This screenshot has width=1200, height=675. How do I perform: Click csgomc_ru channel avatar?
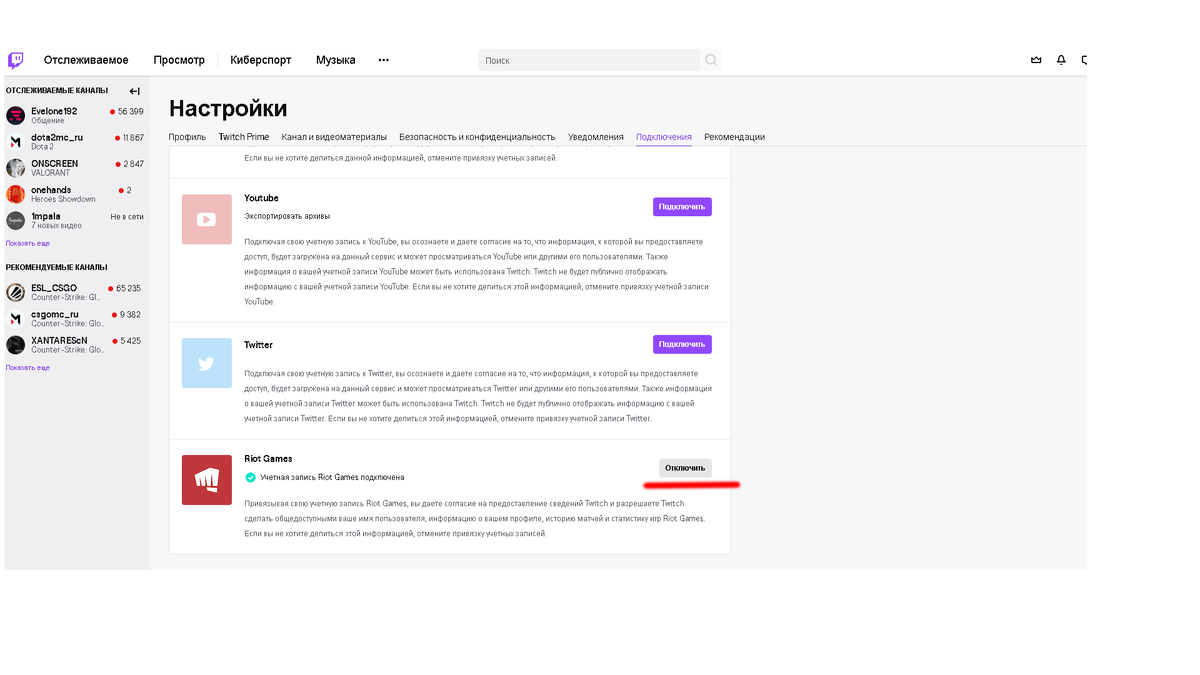(15, 319)
